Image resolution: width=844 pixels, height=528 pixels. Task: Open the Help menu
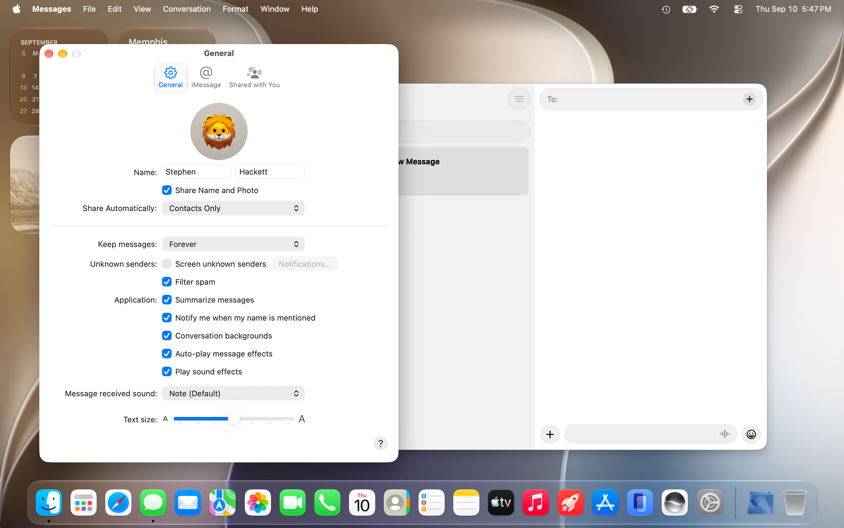pos(310,9)
